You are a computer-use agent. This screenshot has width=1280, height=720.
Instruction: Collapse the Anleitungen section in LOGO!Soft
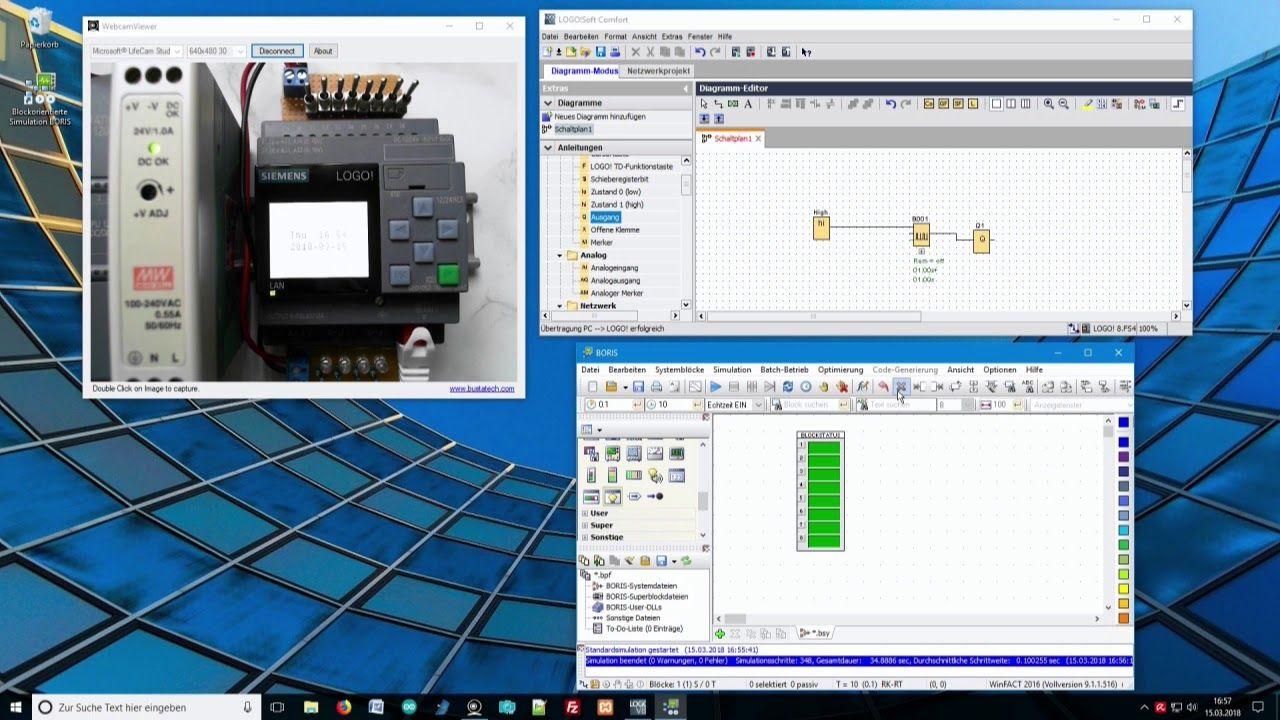coord(548,148)
